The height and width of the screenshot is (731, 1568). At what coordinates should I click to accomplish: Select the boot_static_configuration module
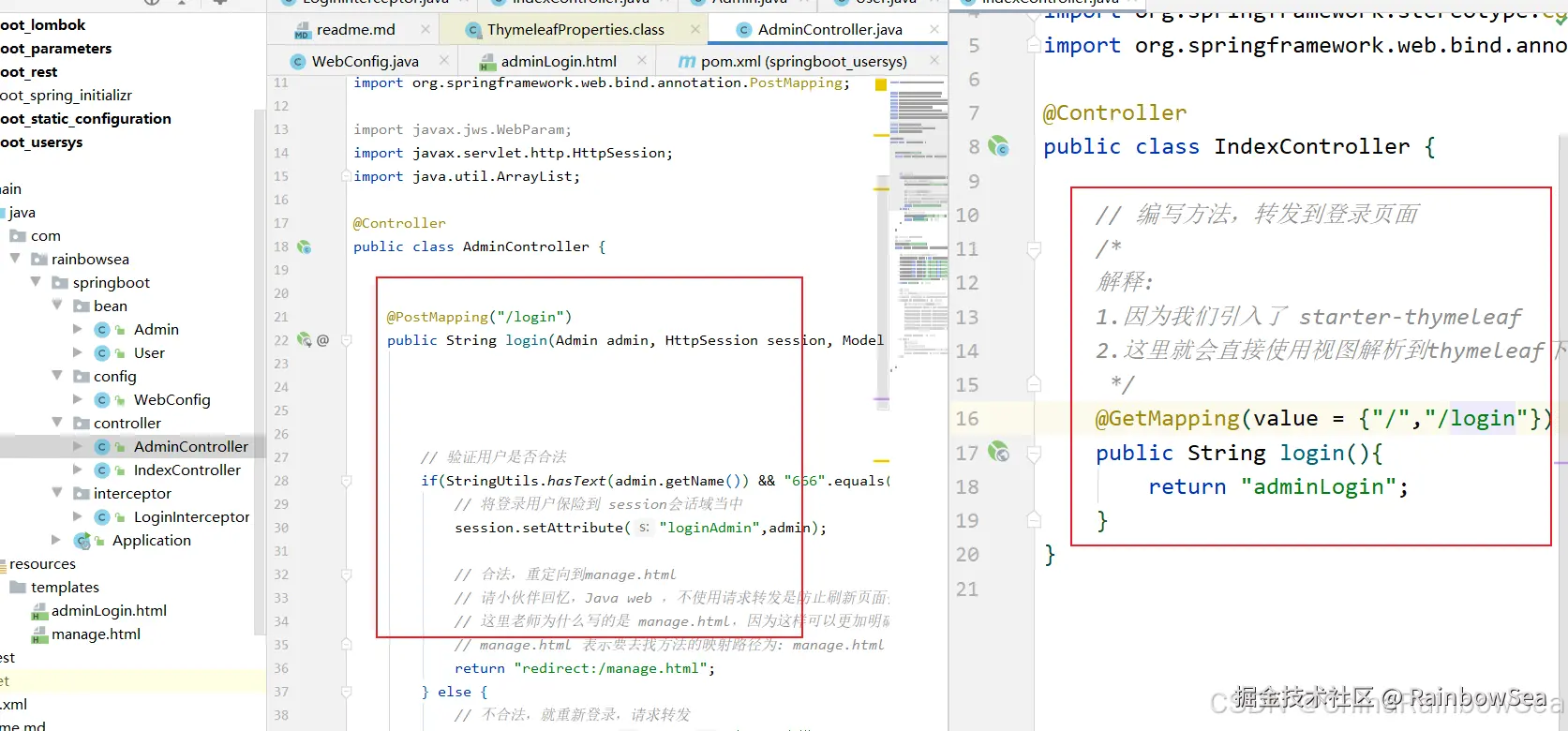(x=85, y=118)
